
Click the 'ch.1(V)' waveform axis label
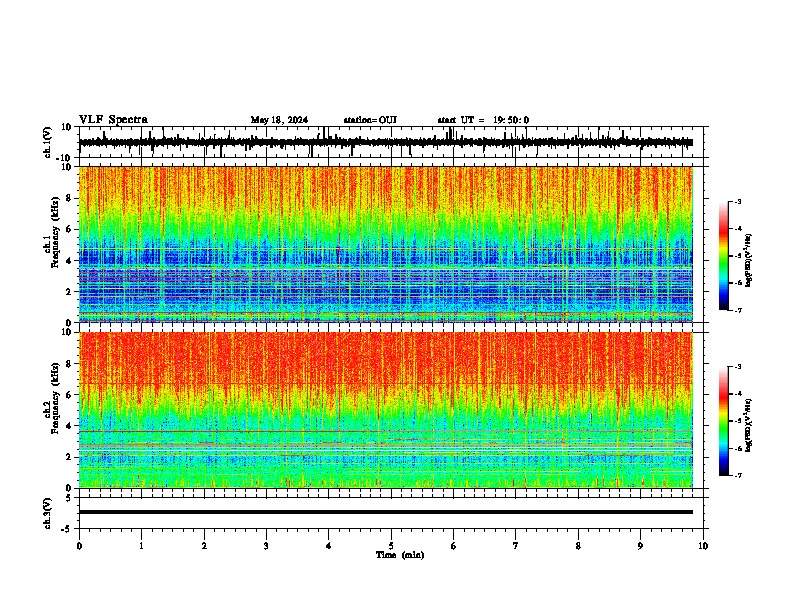tap(48, 142)
